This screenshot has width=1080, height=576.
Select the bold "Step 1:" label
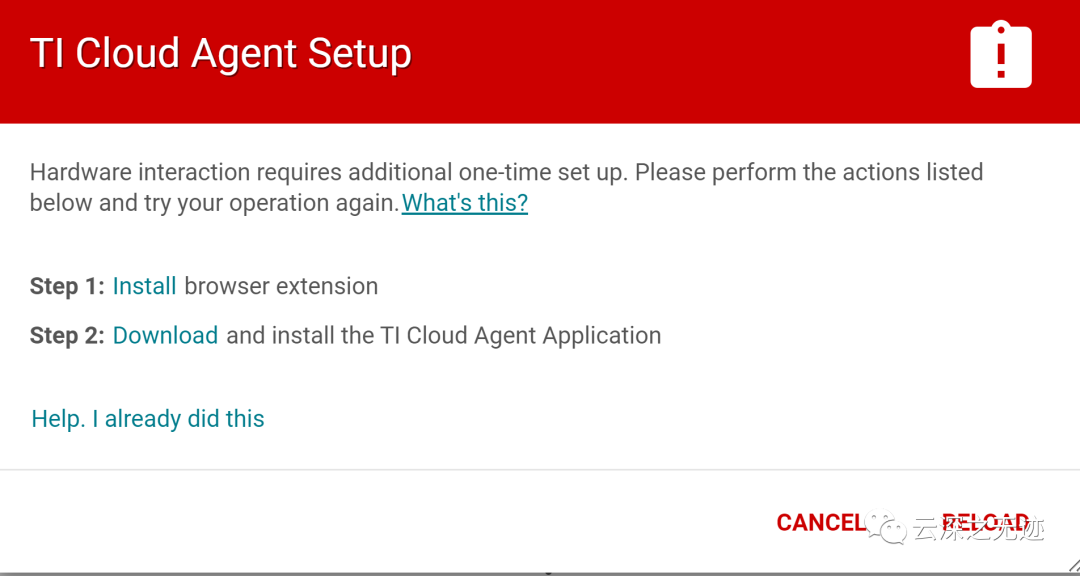coord(67,286)
